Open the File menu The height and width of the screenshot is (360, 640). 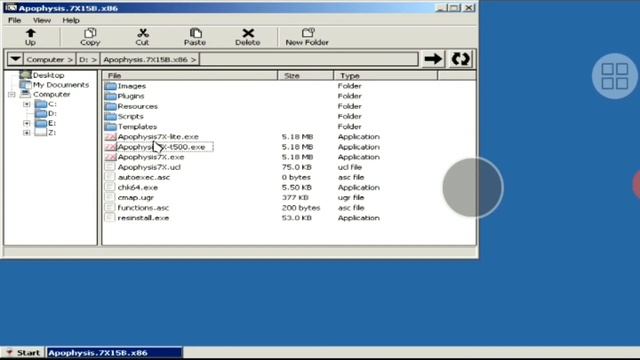[x=14, y=20]
